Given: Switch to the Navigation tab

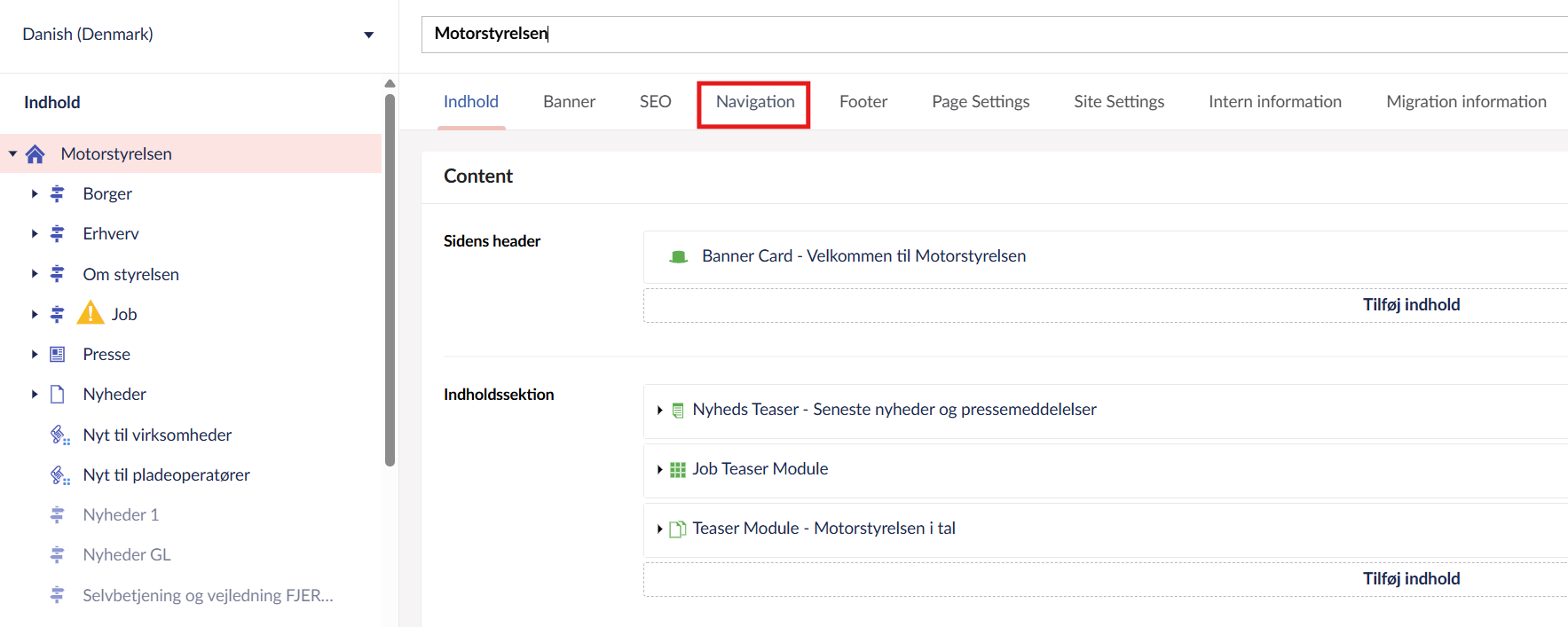Looking at the screenshot, I should 754,102.
